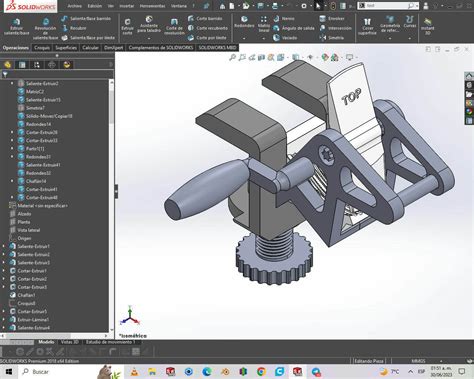Choose the Nervio rib tool
Image resolution: width=474 pixels, height=379 pixels.
[284, 19]
